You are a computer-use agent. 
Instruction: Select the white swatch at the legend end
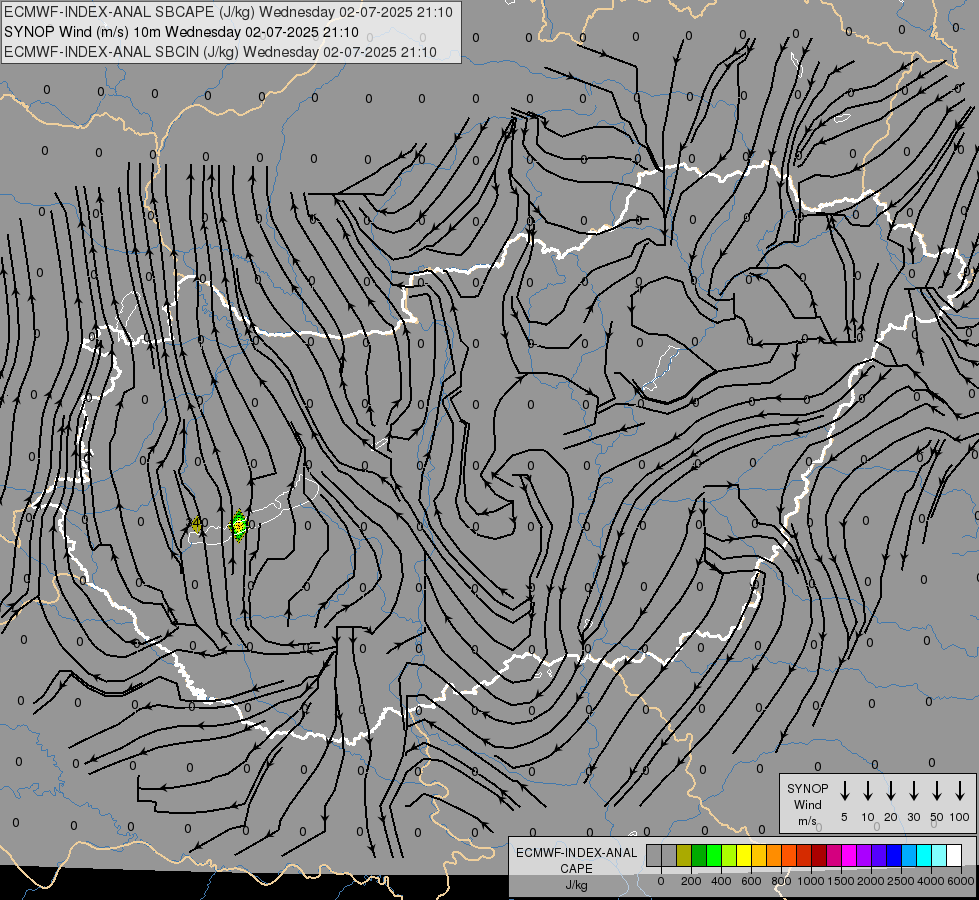click(955, 855)
